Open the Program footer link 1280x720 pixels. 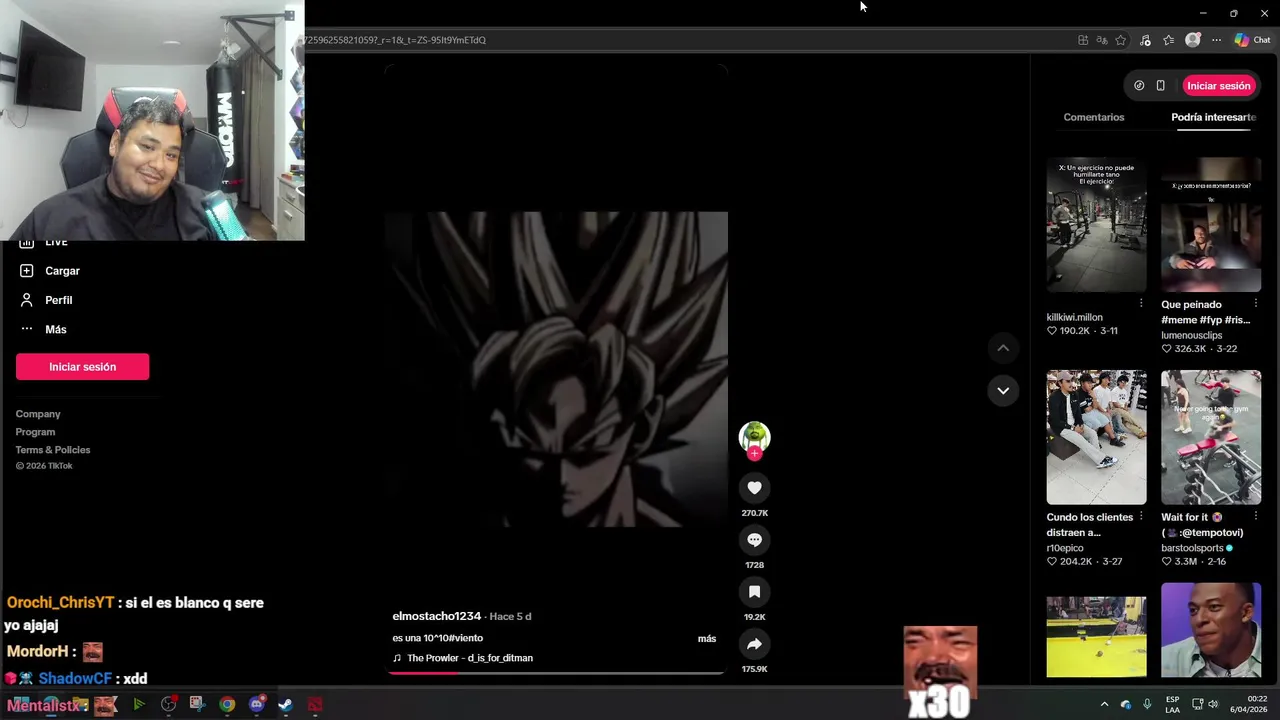(x=35, y=432)
